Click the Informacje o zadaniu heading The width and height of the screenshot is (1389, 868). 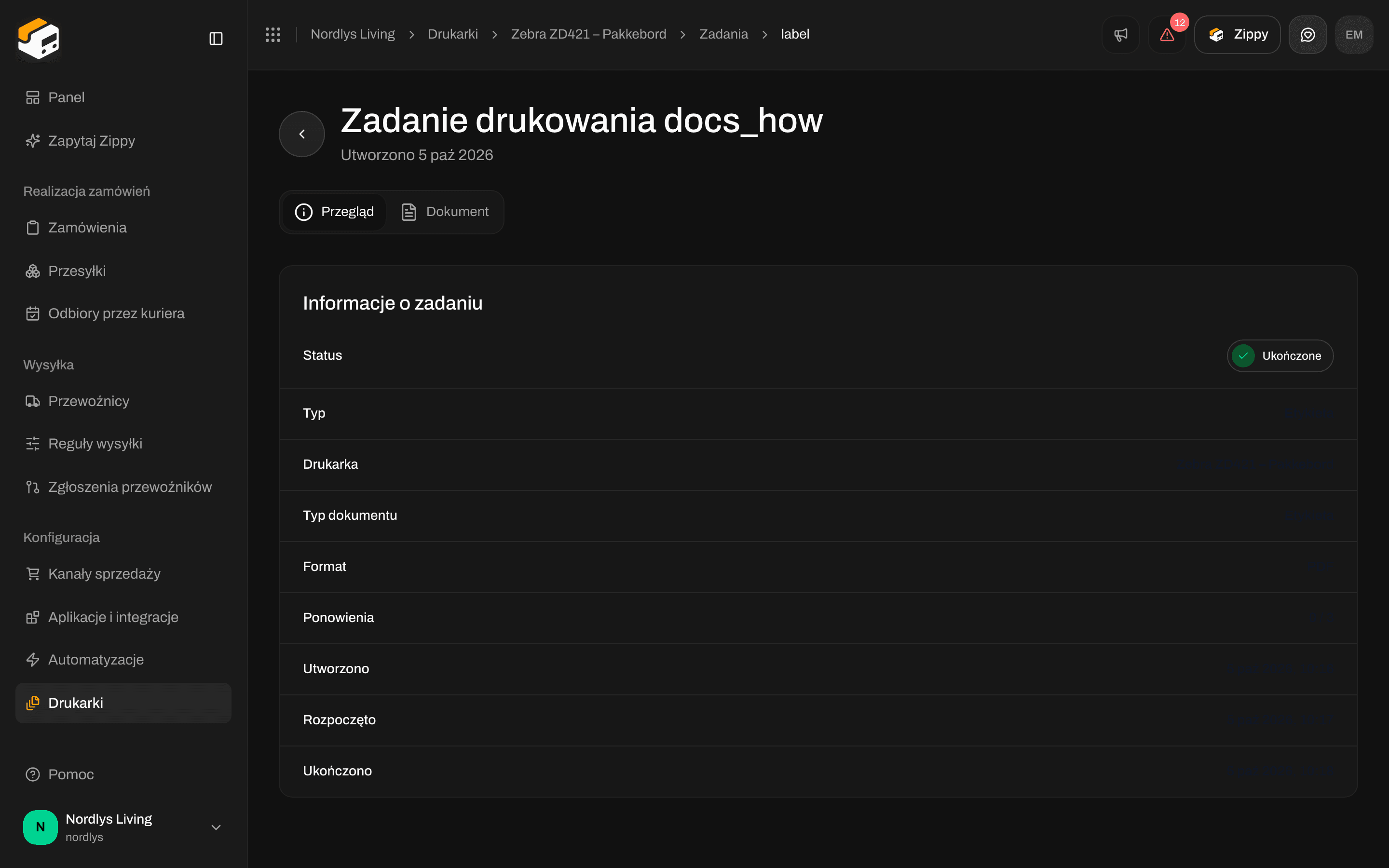393,303
